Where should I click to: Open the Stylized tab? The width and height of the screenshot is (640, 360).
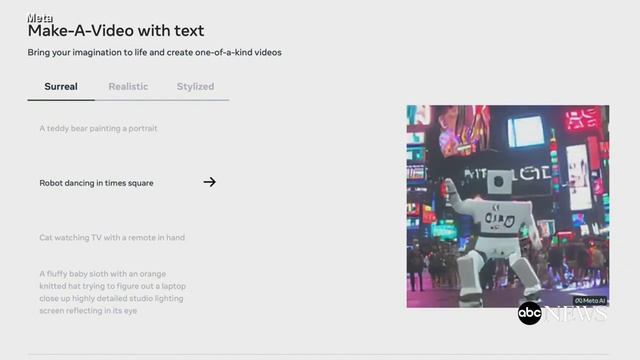195,87
